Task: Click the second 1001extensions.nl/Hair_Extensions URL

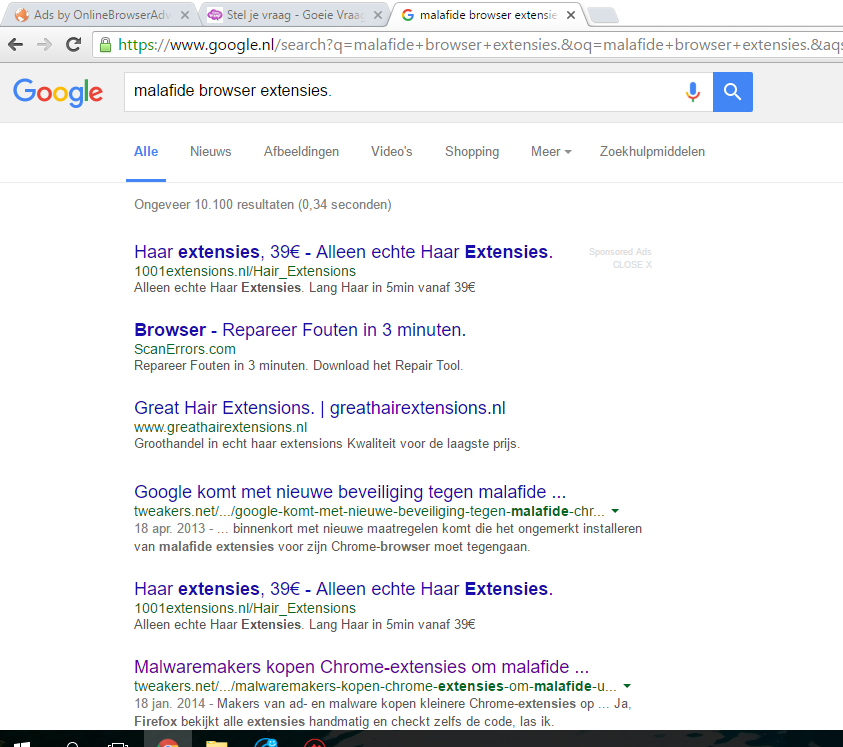Action: (x=245, y=608)
